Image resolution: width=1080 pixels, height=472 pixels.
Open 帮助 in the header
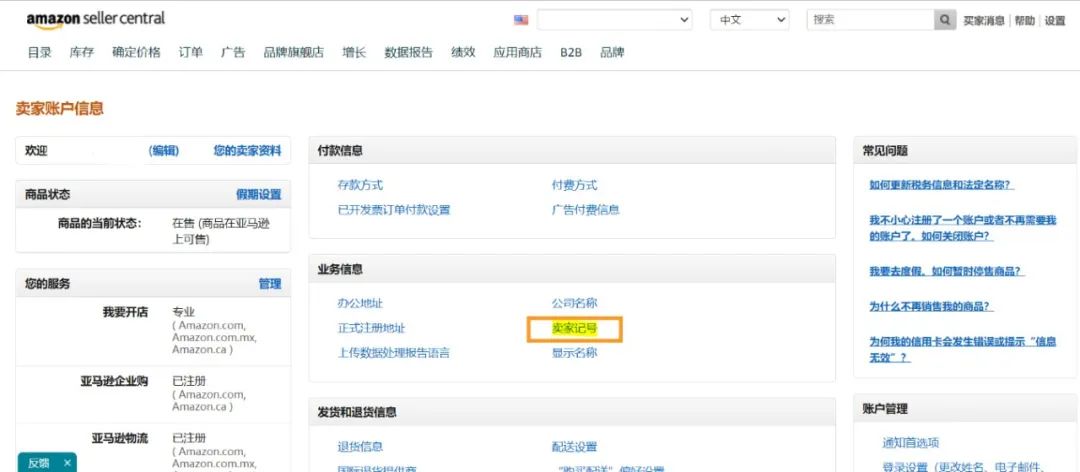[1024, 21]
